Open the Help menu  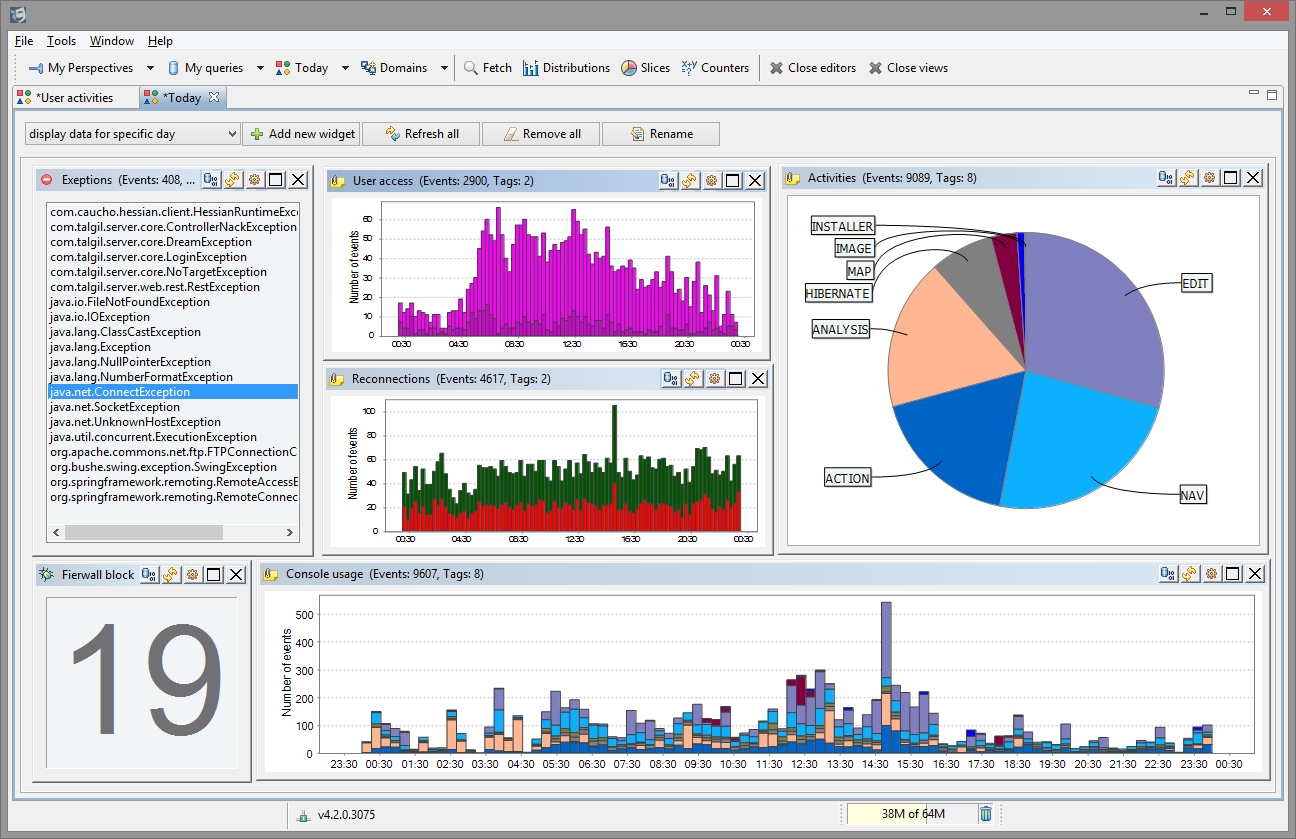pyautogui.click(x=160, y=41)
